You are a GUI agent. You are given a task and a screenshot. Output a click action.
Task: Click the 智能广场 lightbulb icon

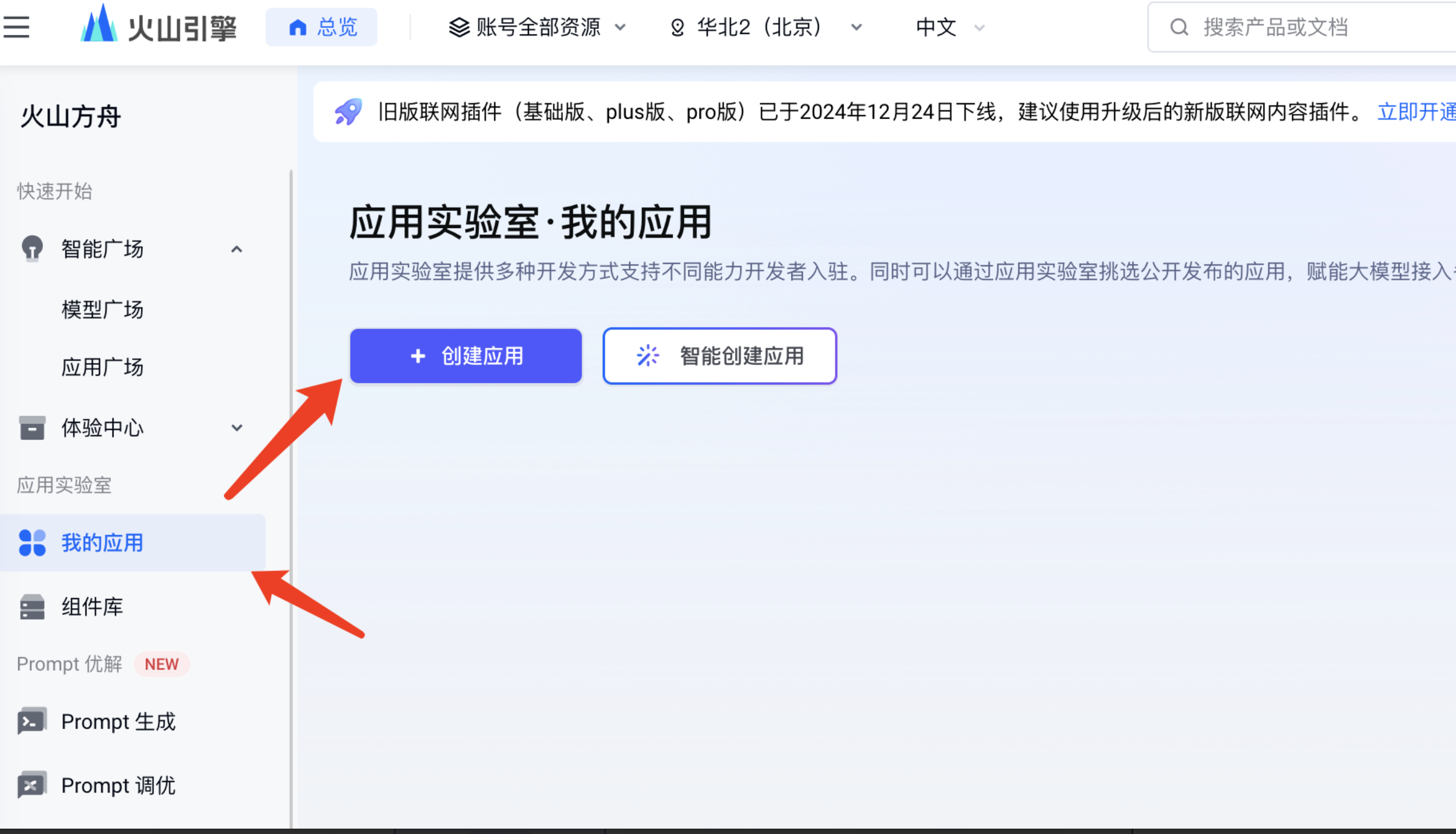click(32, 249)
